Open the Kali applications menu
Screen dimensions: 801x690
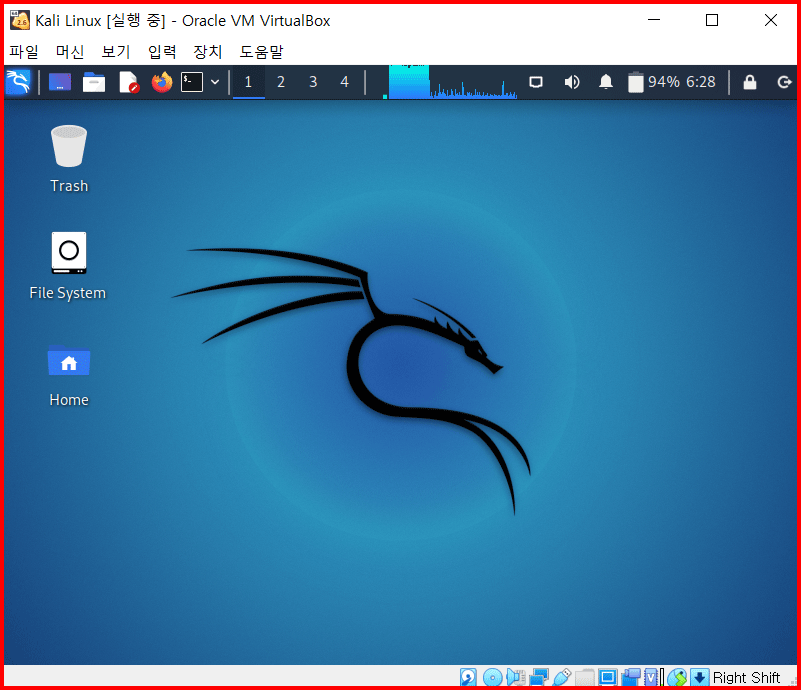pos(18,82)
